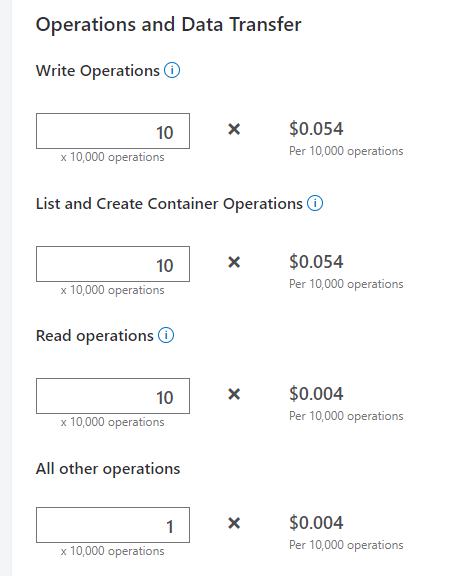Click the $0.004 price for All other operations

pos(316,523)
